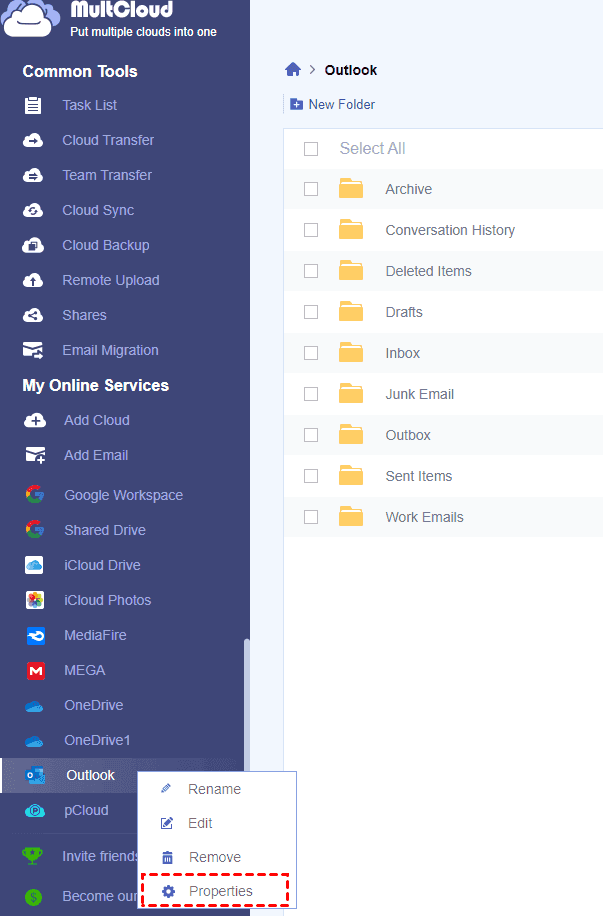Viewport: 603px width, 916px height.
Task: Click the OneDrive1 cloud icon
Action: 34,742
